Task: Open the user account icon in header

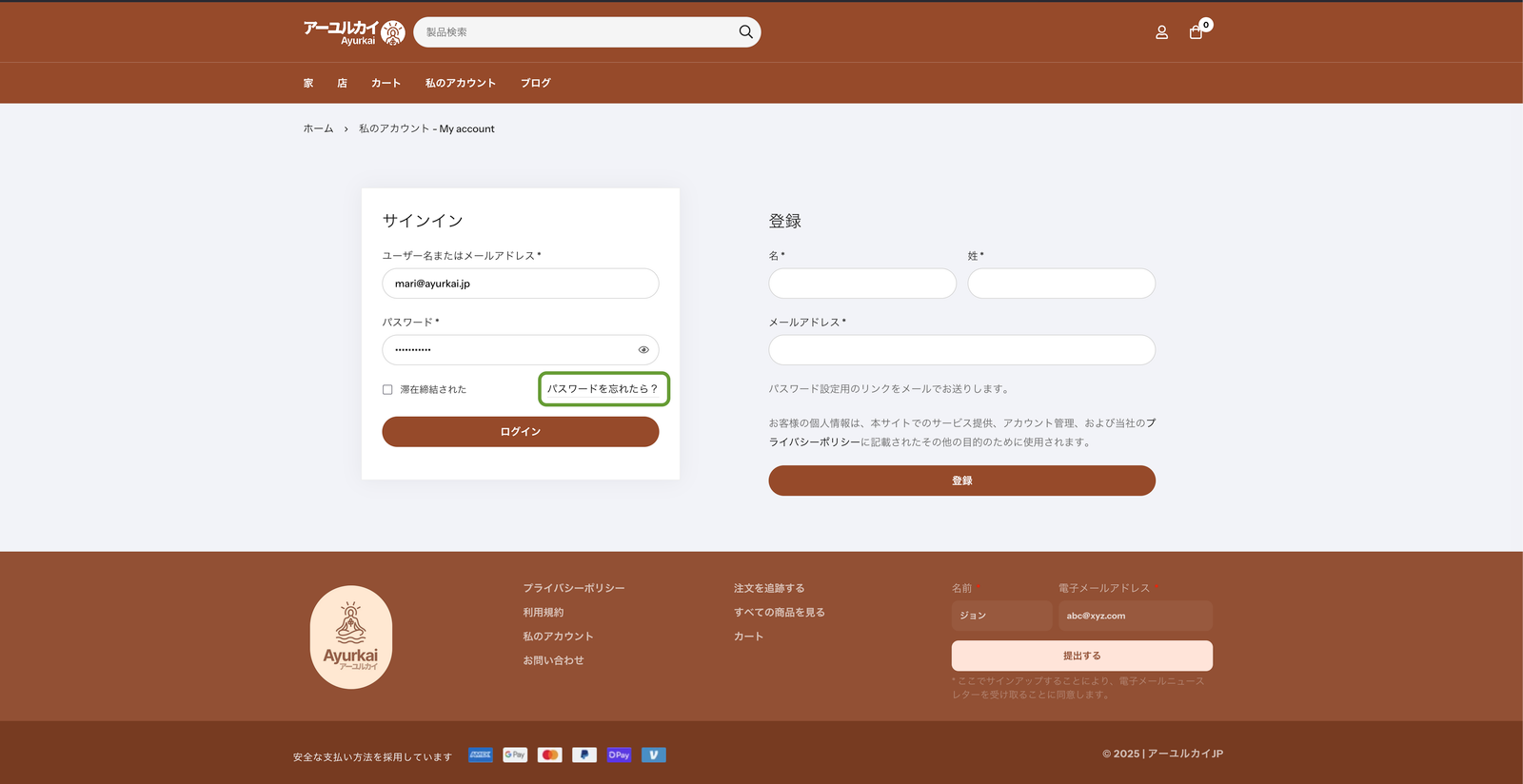Action: [1161, 32]
